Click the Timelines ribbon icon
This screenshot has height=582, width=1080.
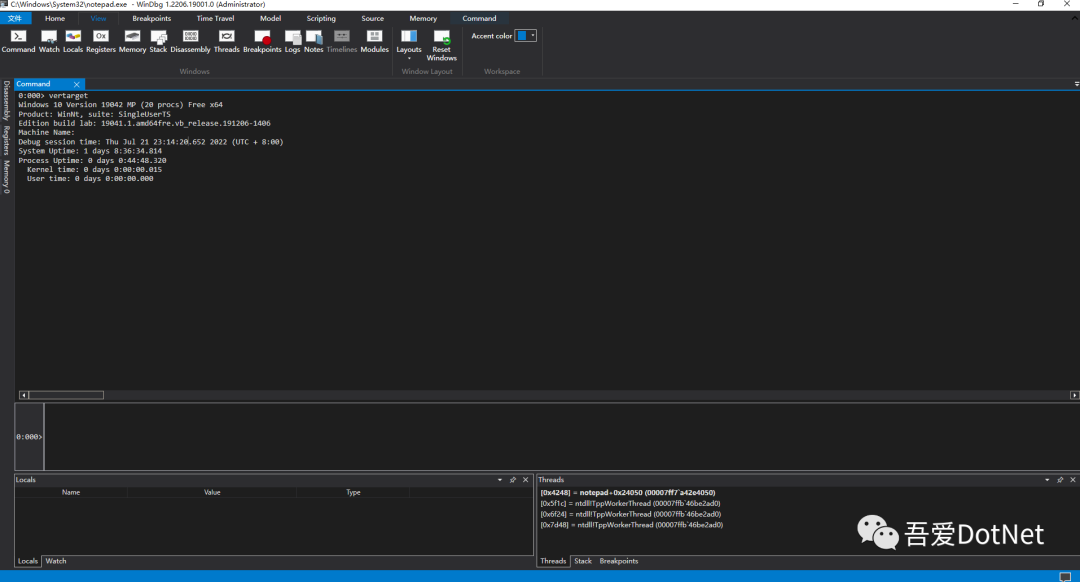coord(342,41)
